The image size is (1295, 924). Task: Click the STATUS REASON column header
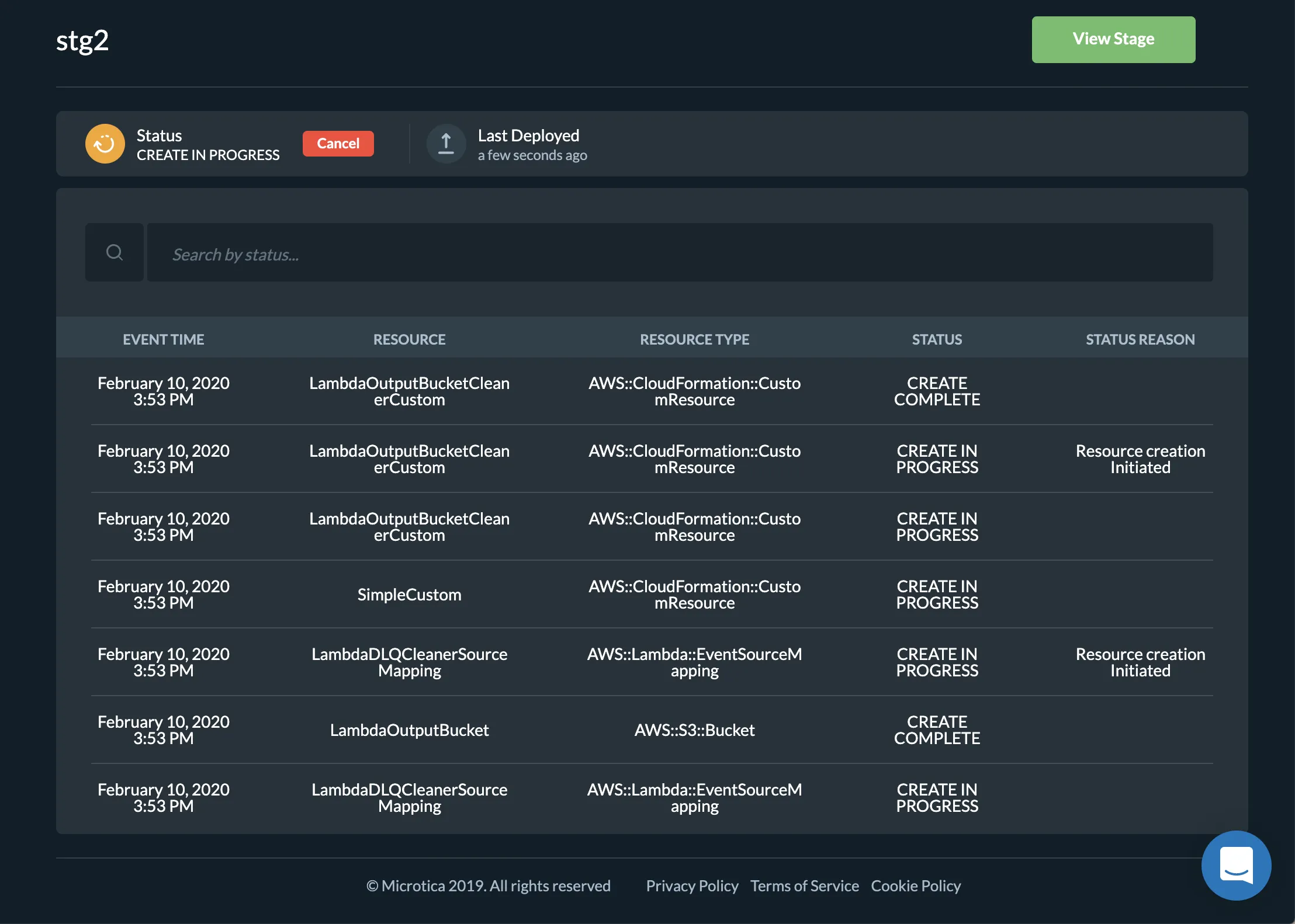pyautogui.click(x=1140, y=339)
